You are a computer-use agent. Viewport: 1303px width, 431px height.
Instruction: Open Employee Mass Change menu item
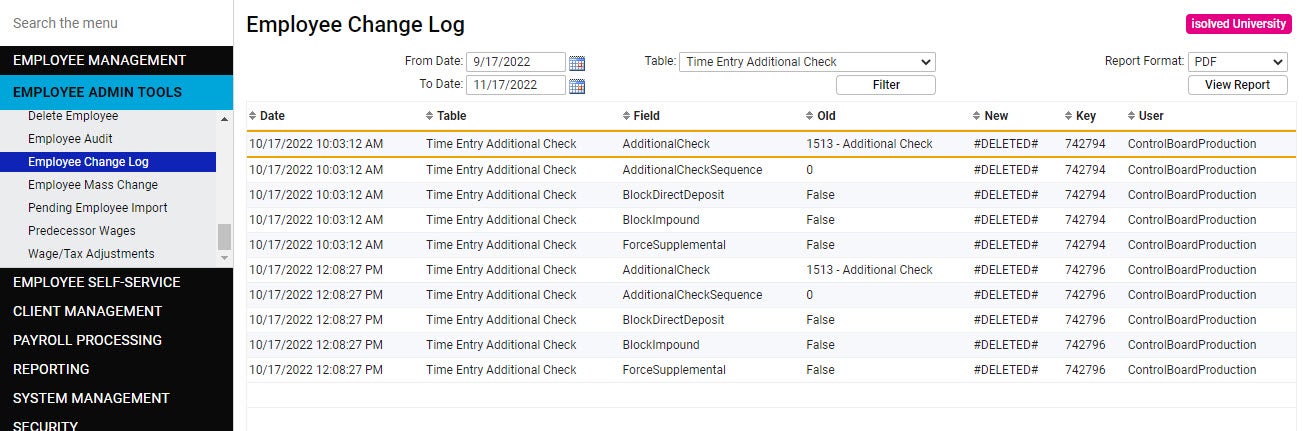click(x=93, y=185)
